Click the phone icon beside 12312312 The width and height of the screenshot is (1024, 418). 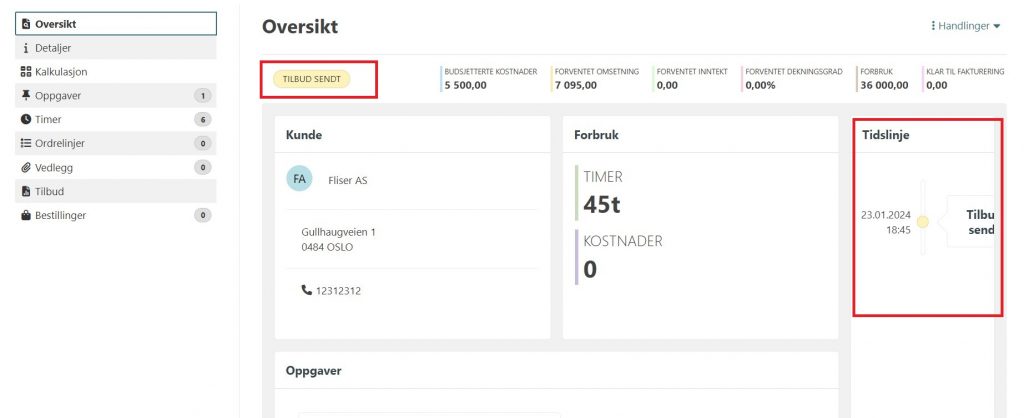pyautogui.click(x=306, y=290)
